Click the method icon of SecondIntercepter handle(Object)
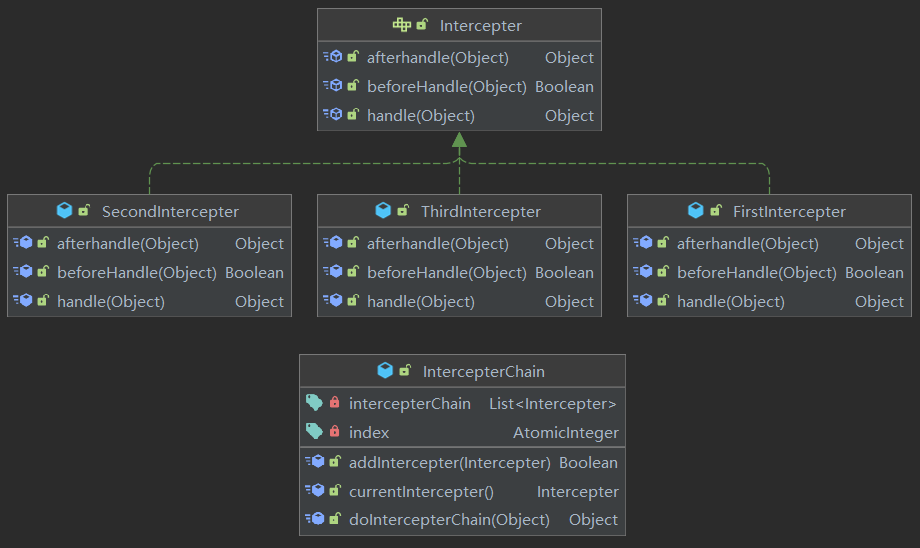Screen dimensions: 920x548 (23, 300)
